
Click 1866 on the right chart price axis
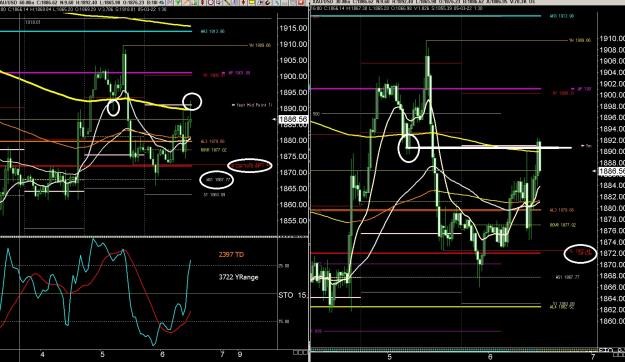[x=612, y=287]
